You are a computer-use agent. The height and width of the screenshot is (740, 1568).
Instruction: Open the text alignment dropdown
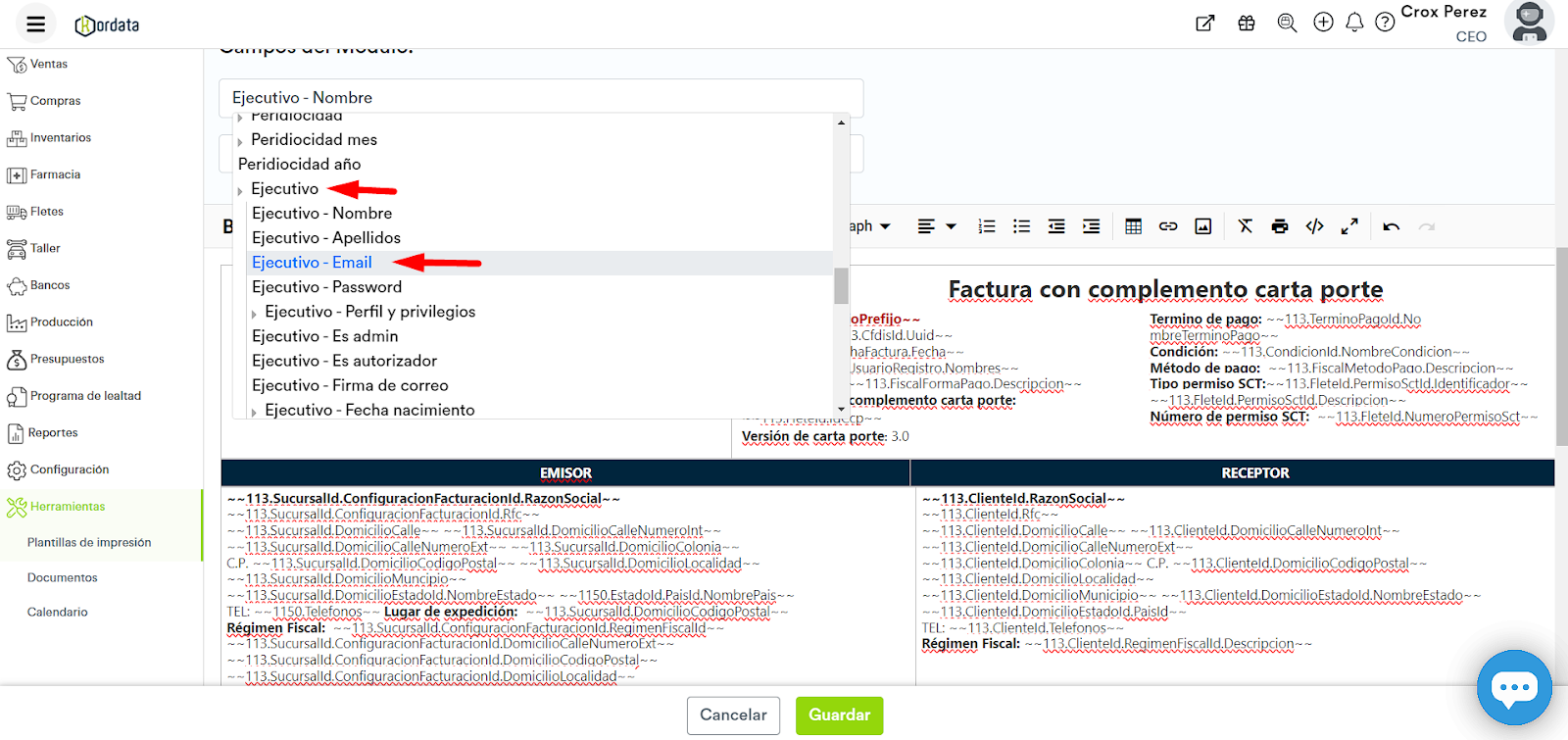coord(936,226)
